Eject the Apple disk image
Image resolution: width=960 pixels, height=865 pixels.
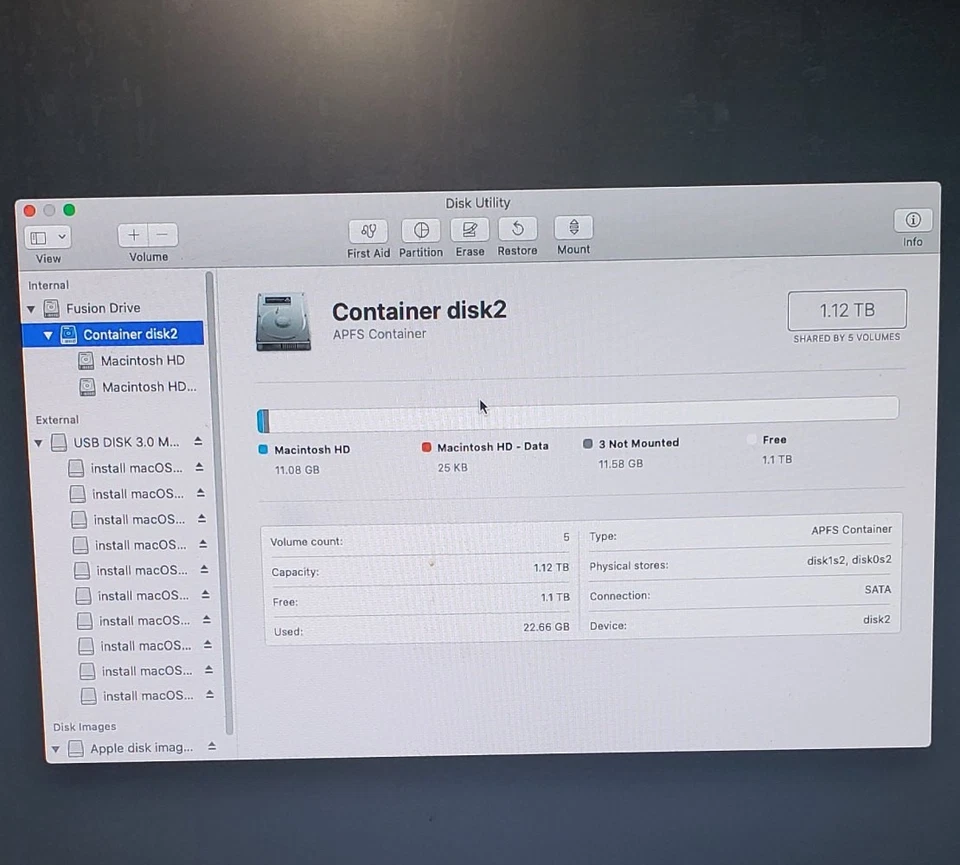[210, 745]
